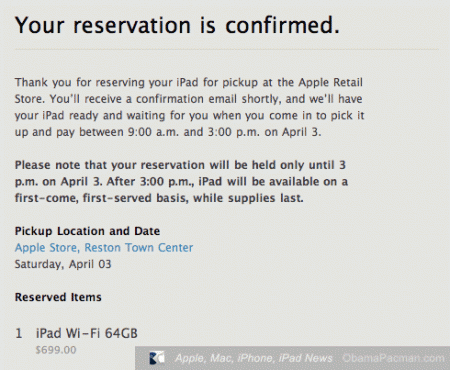Click the 'Apple, Mac, iPhone, iPad News' tagline
The height and width of the screenshot is (370, 450).
click(x=254, y=358)
